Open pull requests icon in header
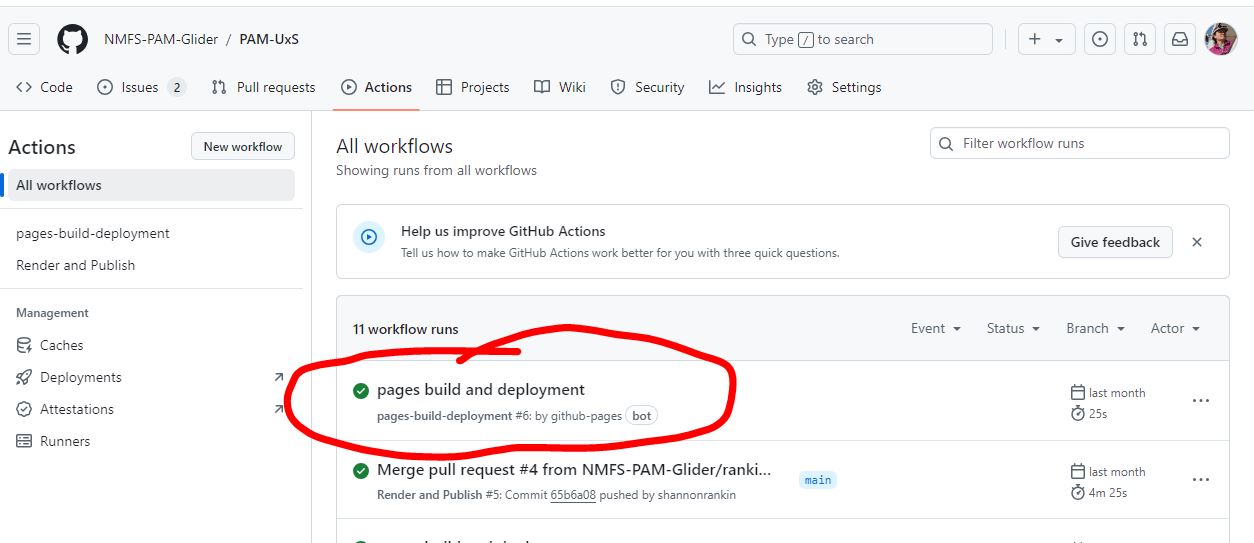The width and height of the screenshot is (1254, 543). [1140, 39]
